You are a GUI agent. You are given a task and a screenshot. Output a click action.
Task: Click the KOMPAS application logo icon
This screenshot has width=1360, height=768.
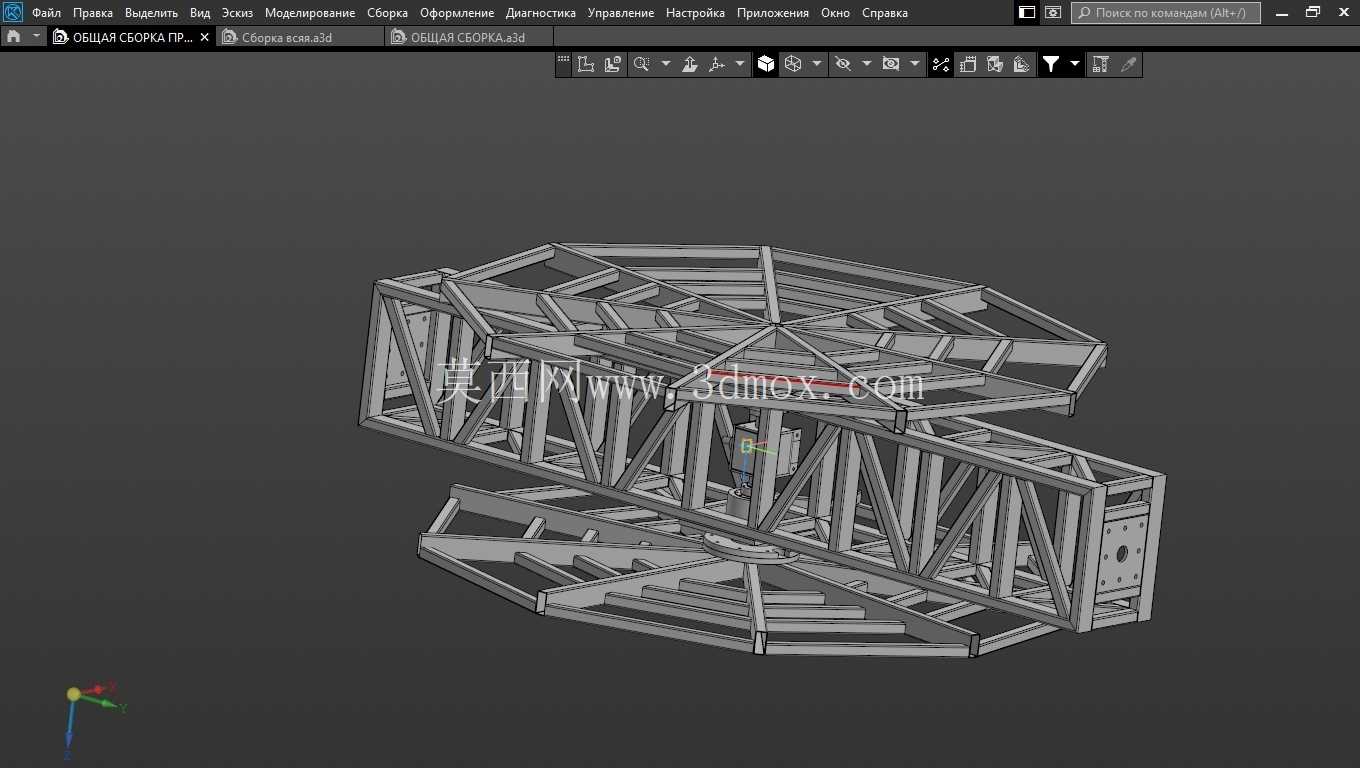tap(13, 12)
